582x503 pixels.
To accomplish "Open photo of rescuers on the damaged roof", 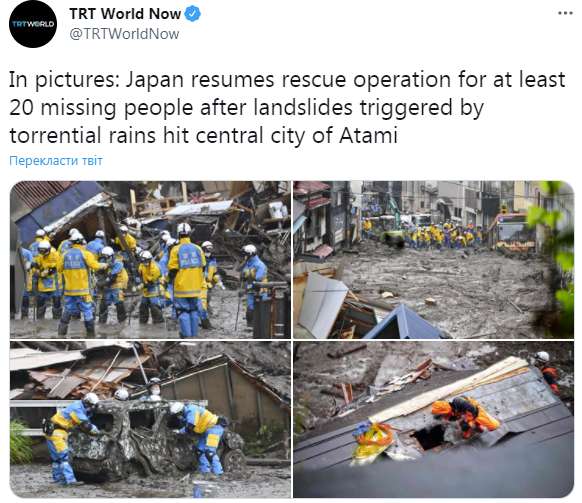I will (x=434, y=419).
